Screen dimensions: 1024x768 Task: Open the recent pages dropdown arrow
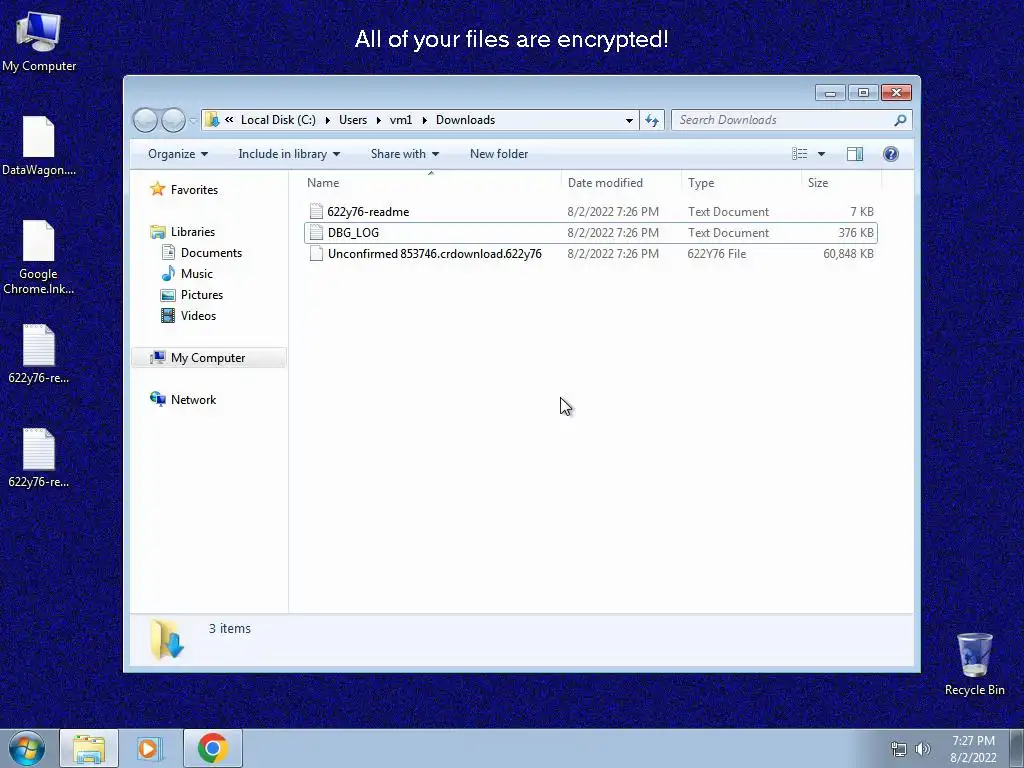pyautogui.click(x=193, y=120)
